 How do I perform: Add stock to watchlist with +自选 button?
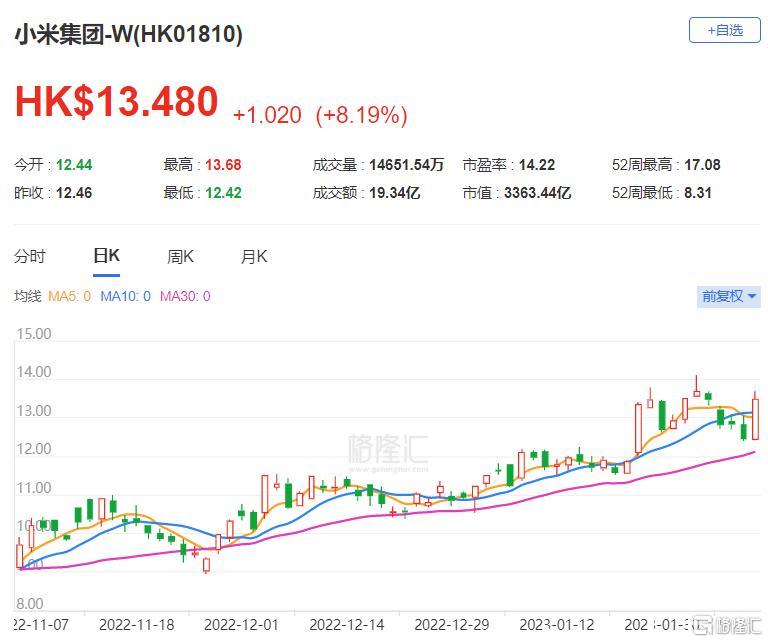click(724, 30)
